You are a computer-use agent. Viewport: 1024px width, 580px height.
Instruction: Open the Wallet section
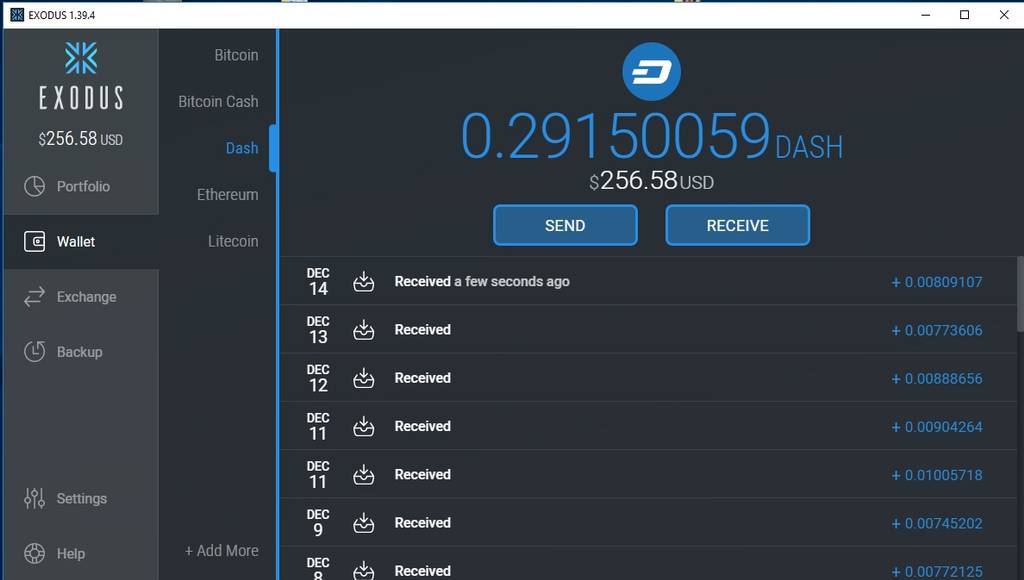pyautogui.click(x=81, y=242)
